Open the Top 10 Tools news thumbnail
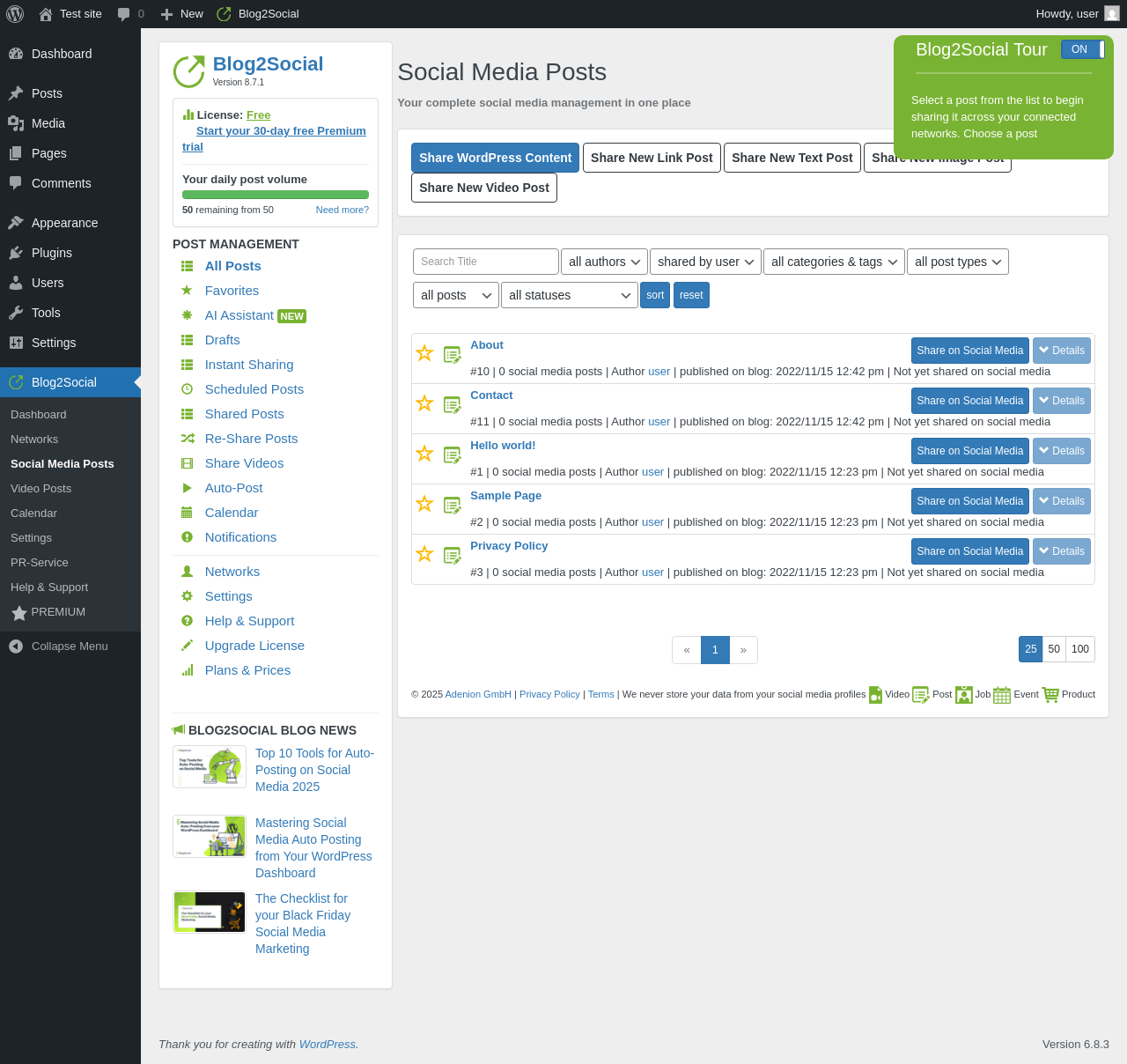 210,767
